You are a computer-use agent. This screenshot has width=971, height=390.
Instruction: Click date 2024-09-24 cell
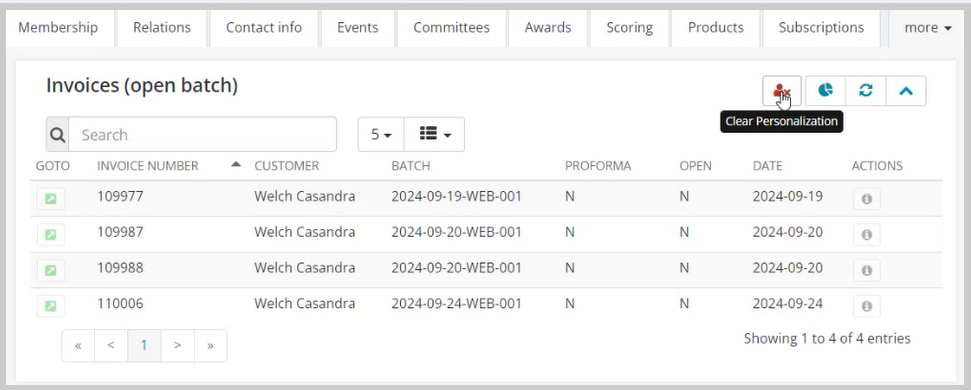[788, 303]
